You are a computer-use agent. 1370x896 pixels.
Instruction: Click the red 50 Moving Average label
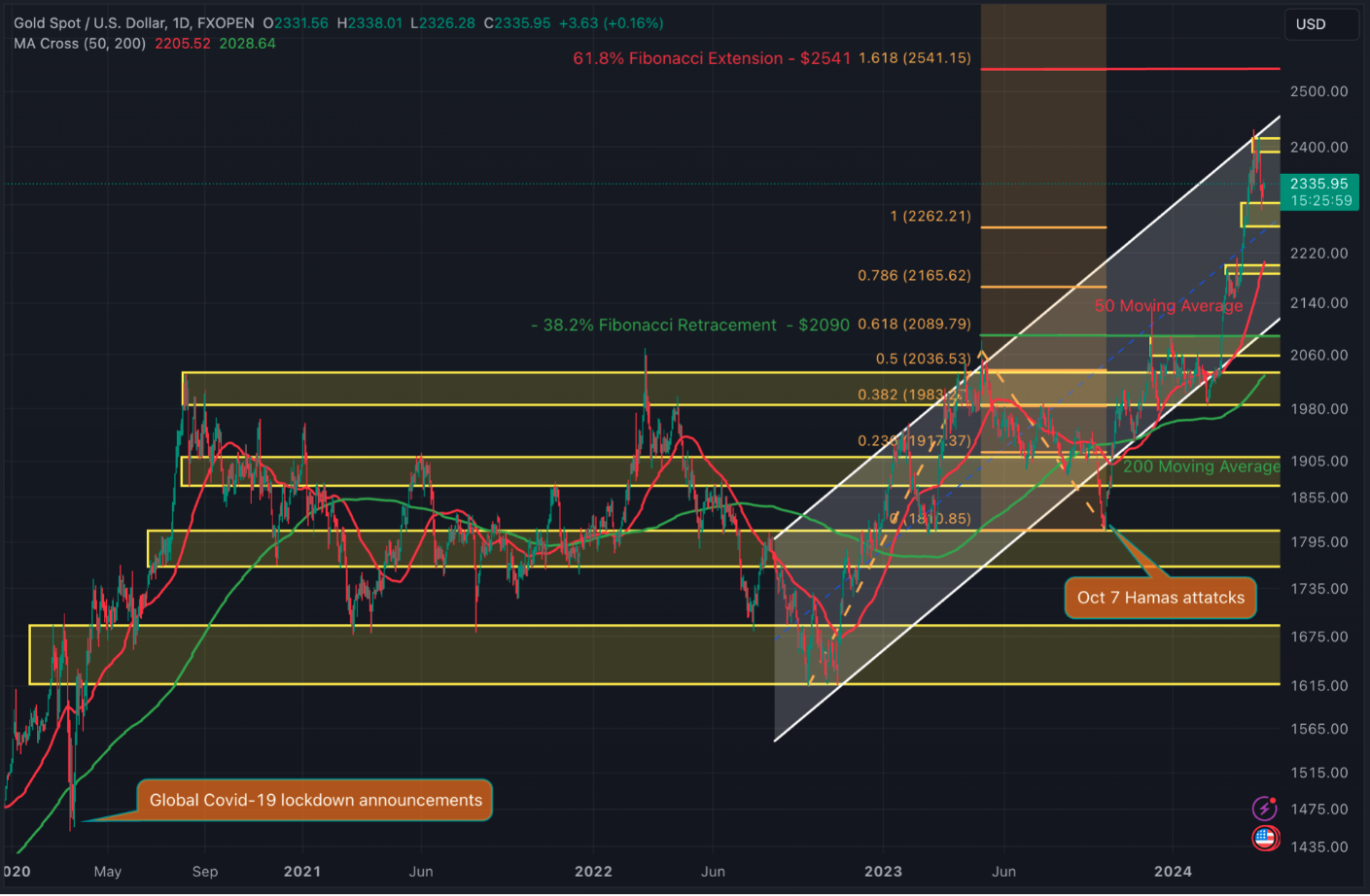click(1169, 306)
